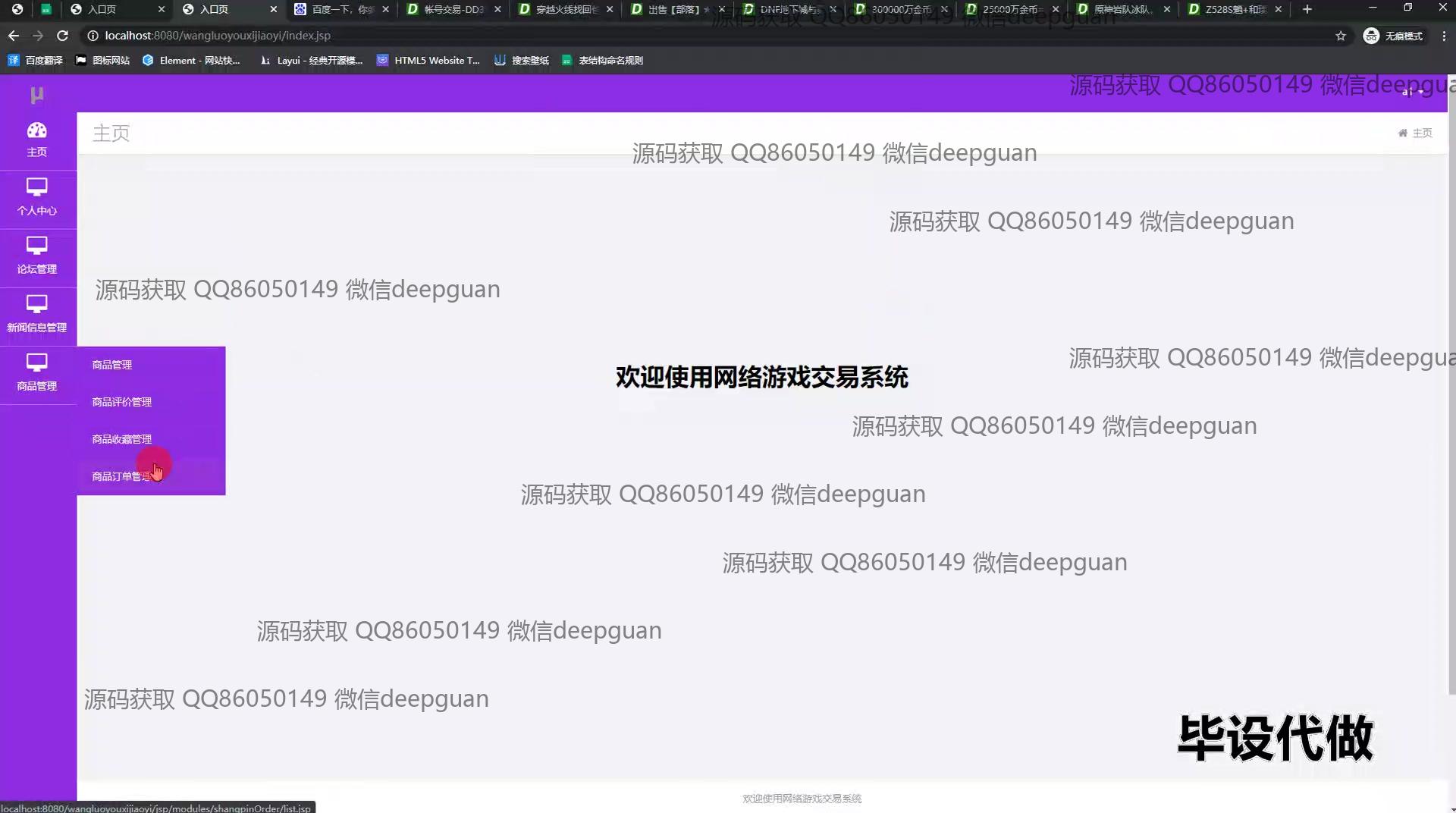This screenshot has width=1456, height=813.
Task: Click the browser reload icon
Action: click(63, 36)
